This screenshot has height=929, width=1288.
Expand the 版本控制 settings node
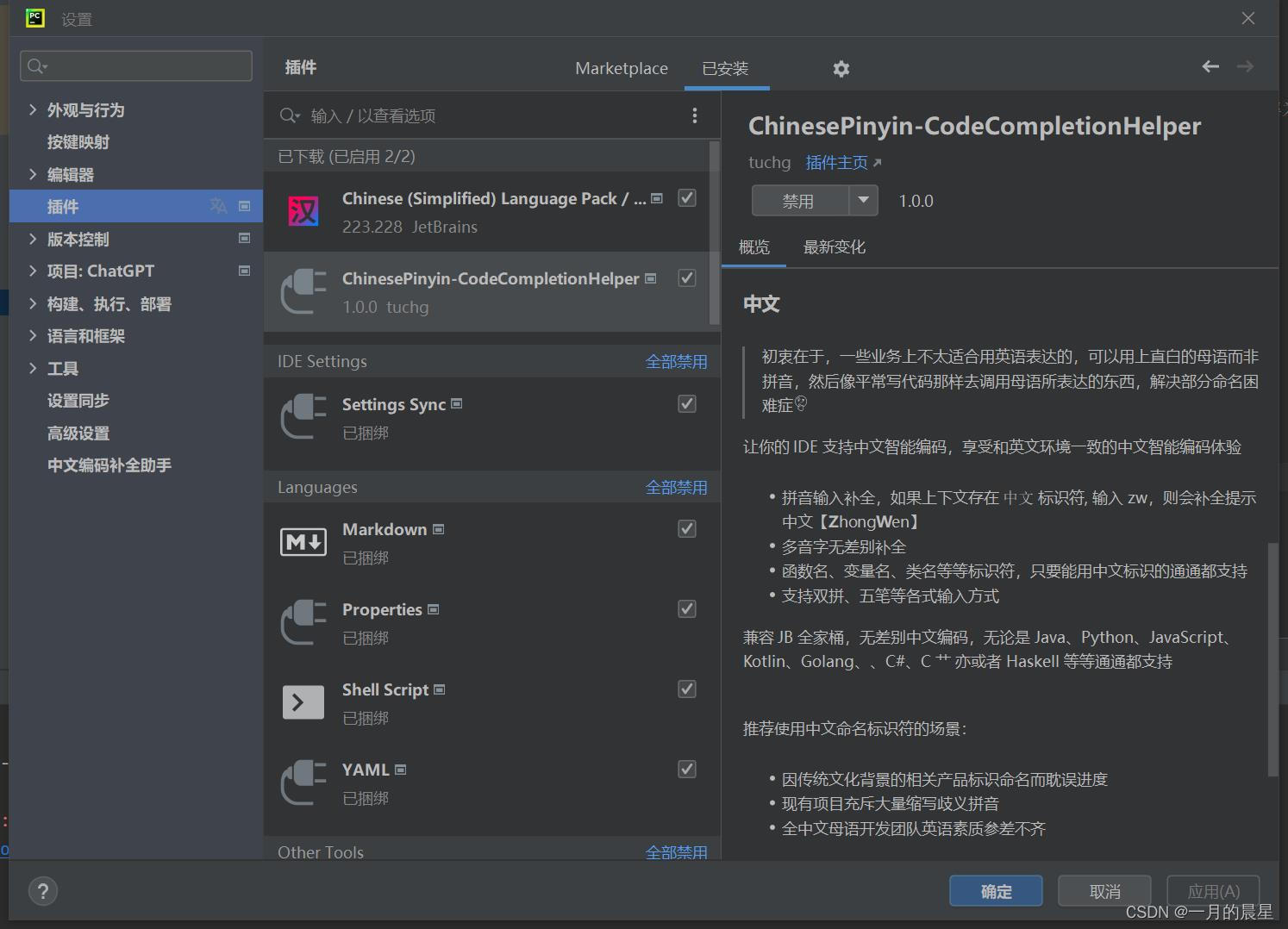pyautogui.click(x=33, y=239)
